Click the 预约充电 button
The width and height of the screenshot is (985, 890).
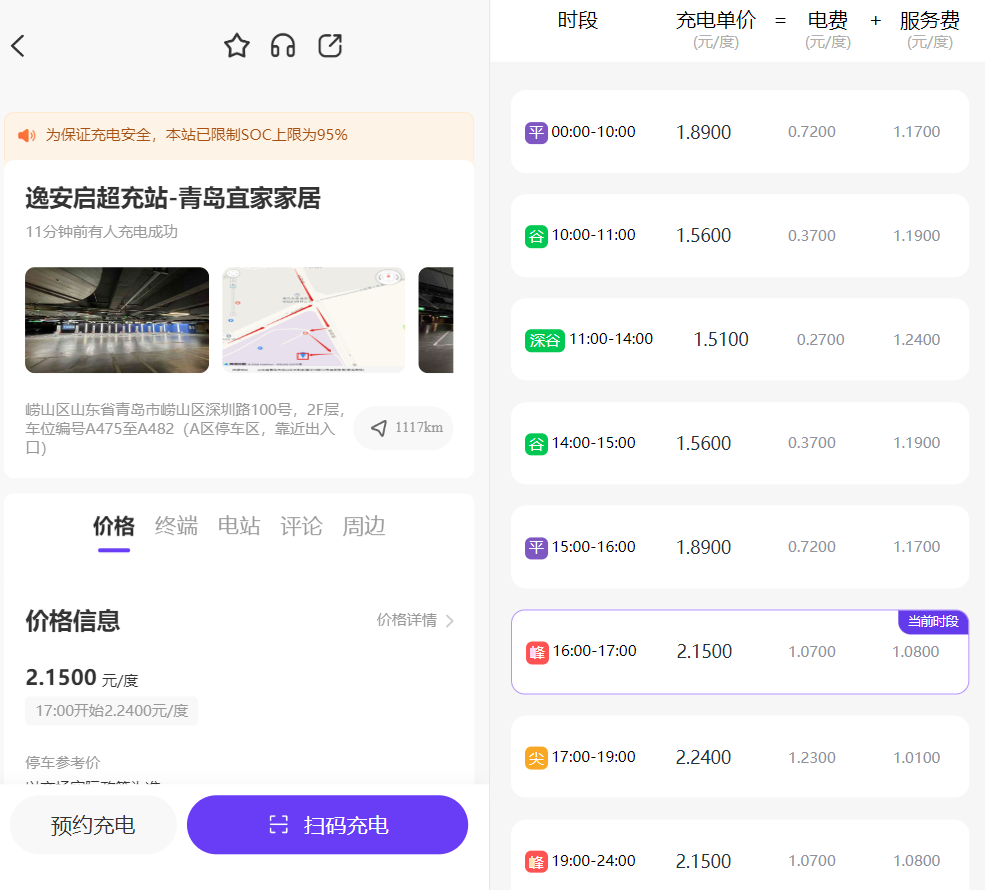click(x=93, y=825)
